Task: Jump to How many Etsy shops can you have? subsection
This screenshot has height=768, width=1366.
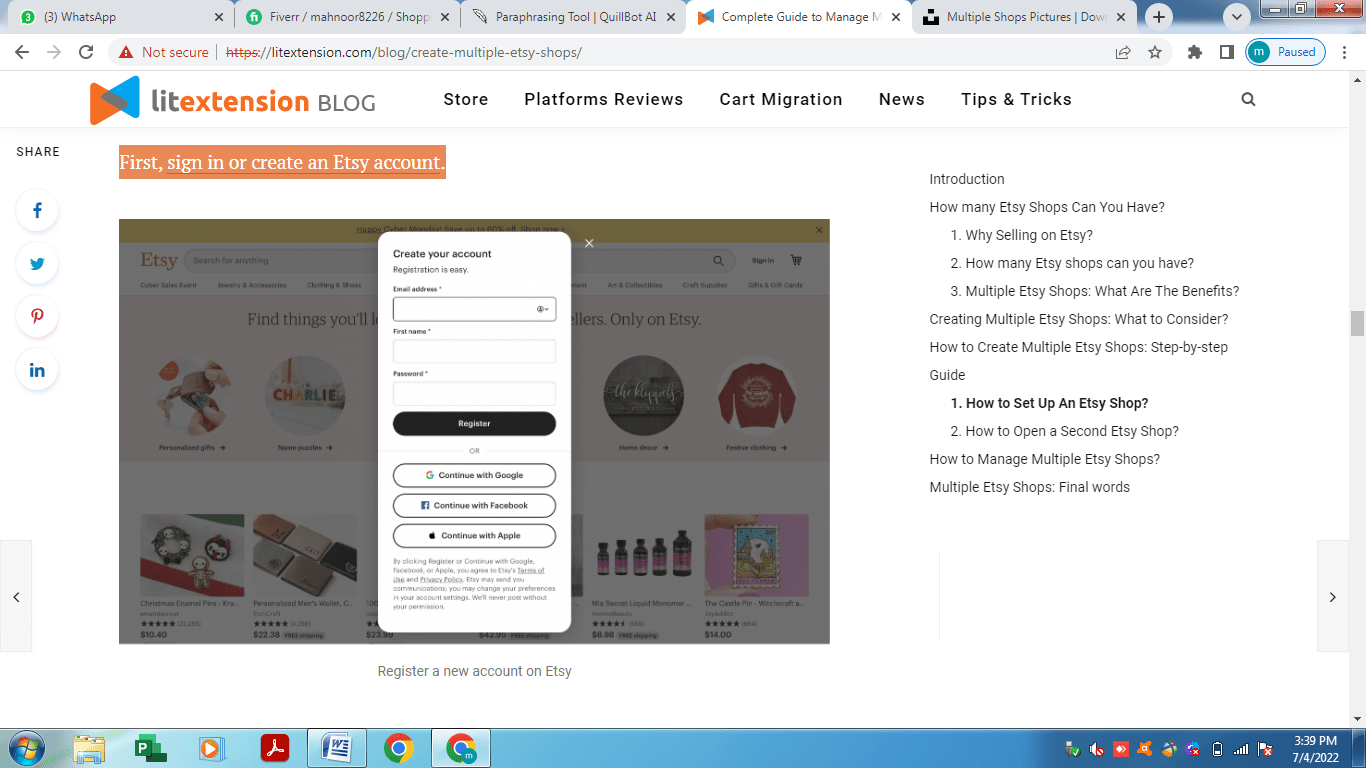Action: click(x=1072, y=263)
